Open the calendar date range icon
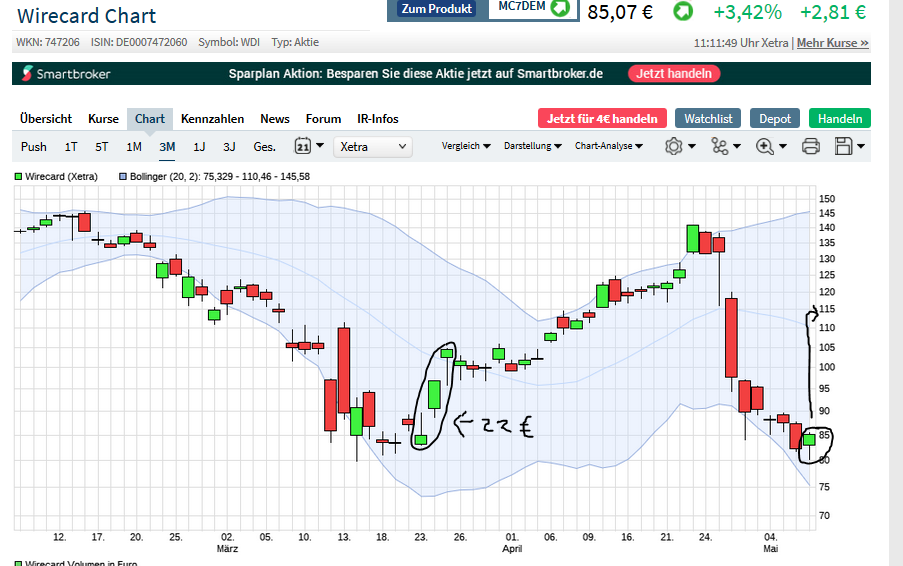This screenshot has height=566, width=903. click(x=303, y=146)
